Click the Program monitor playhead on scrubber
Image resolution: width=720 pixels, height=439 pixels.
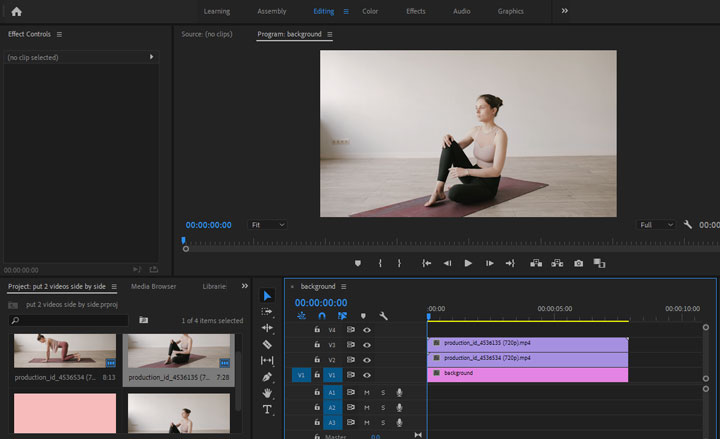tap(183, 240)
